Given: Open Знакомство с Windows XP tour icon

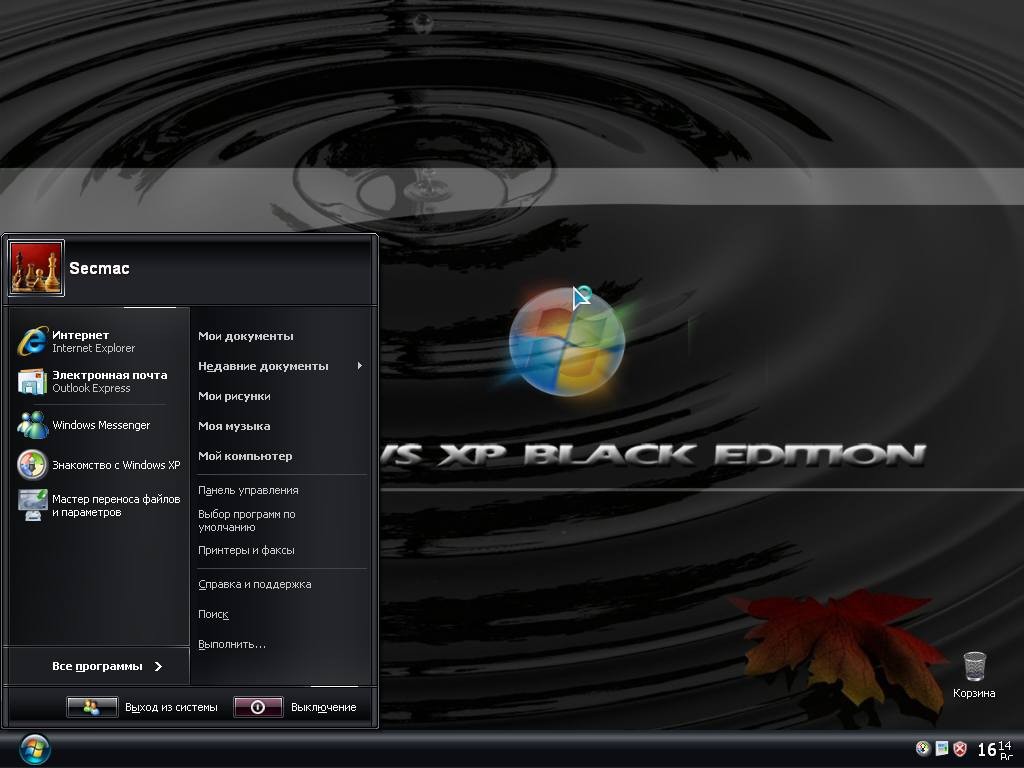Looking at the screenshot, I should point(33,465).
